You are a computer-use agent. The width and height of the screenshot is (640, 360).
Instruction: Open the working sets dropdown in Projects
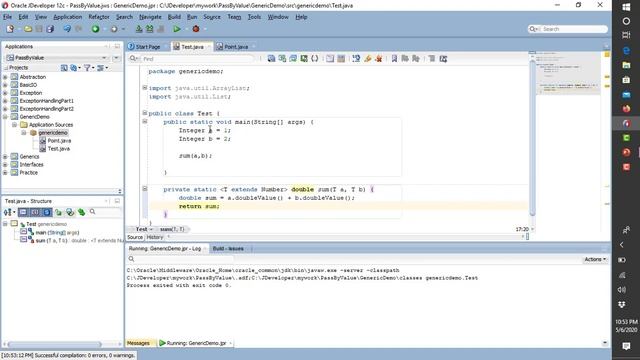[75, 68]
